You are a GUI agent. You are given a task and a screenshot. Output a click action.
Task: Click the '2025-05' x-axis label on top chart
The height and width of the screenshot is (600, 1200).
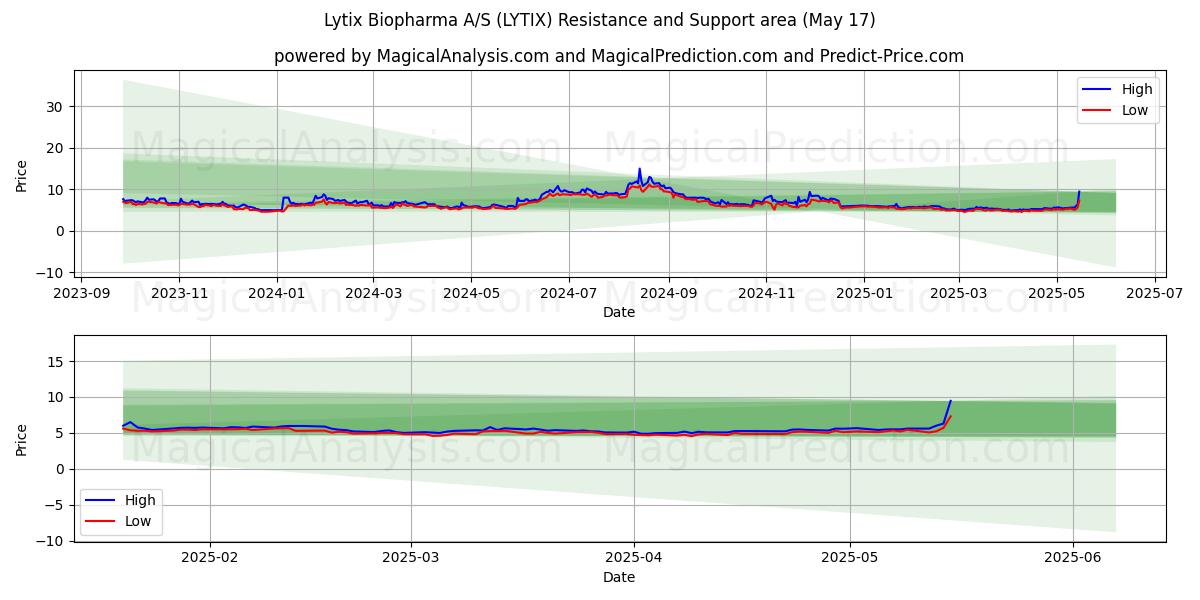click(x=1057, y=295)
